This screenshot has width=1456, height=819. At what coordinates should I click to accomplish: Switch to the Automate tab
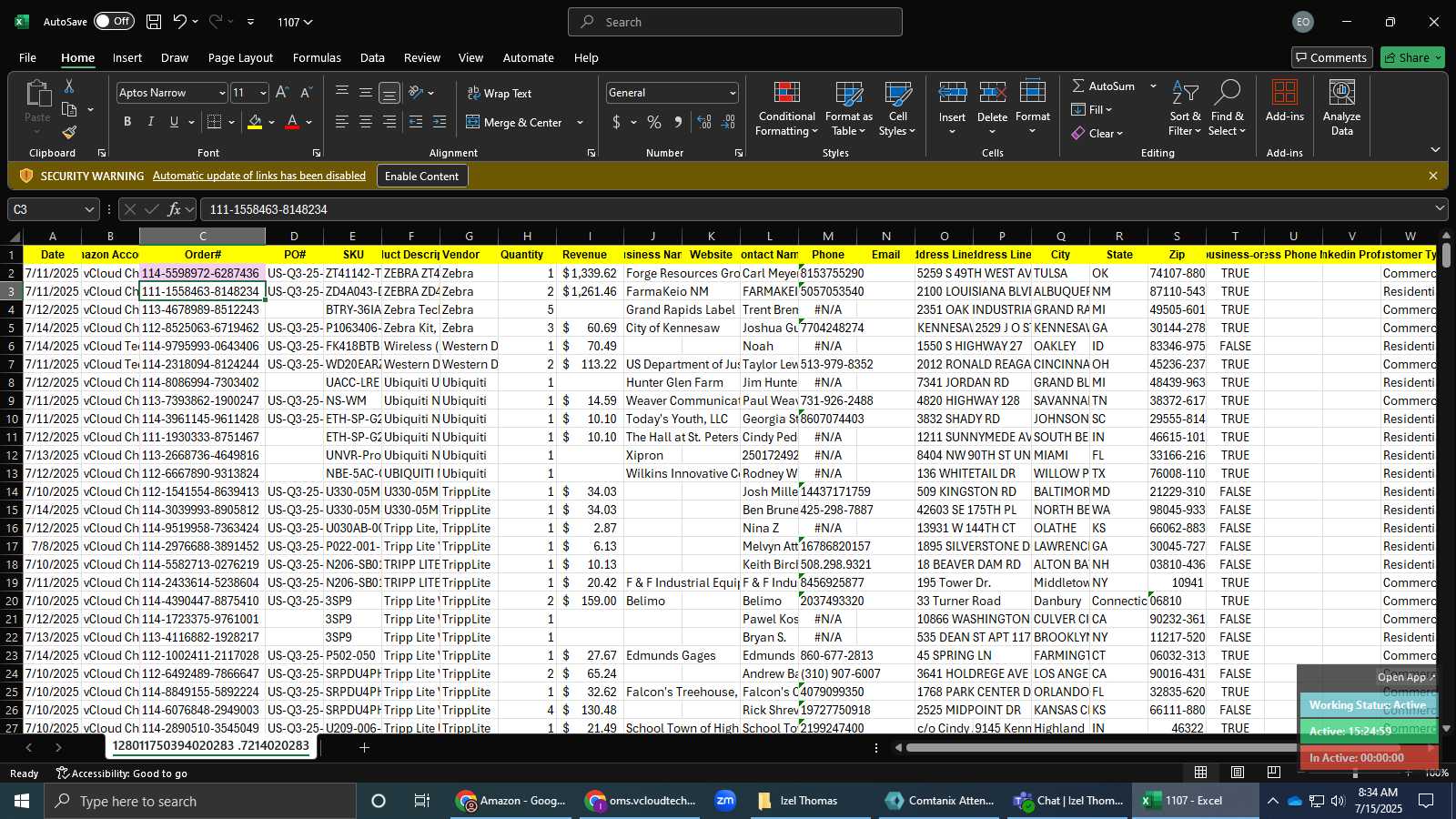point(529,57)
